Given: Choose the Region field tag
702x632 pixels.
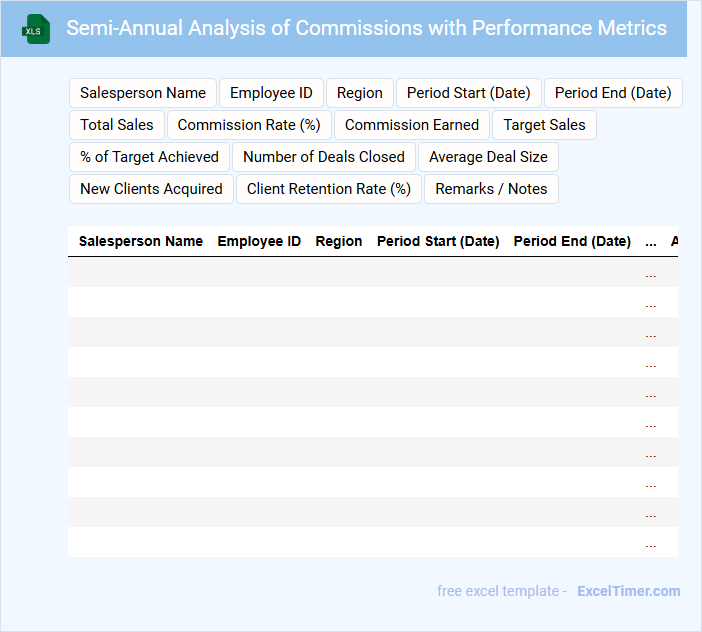Looking at the screenshot, I should (x=359, y=93).
